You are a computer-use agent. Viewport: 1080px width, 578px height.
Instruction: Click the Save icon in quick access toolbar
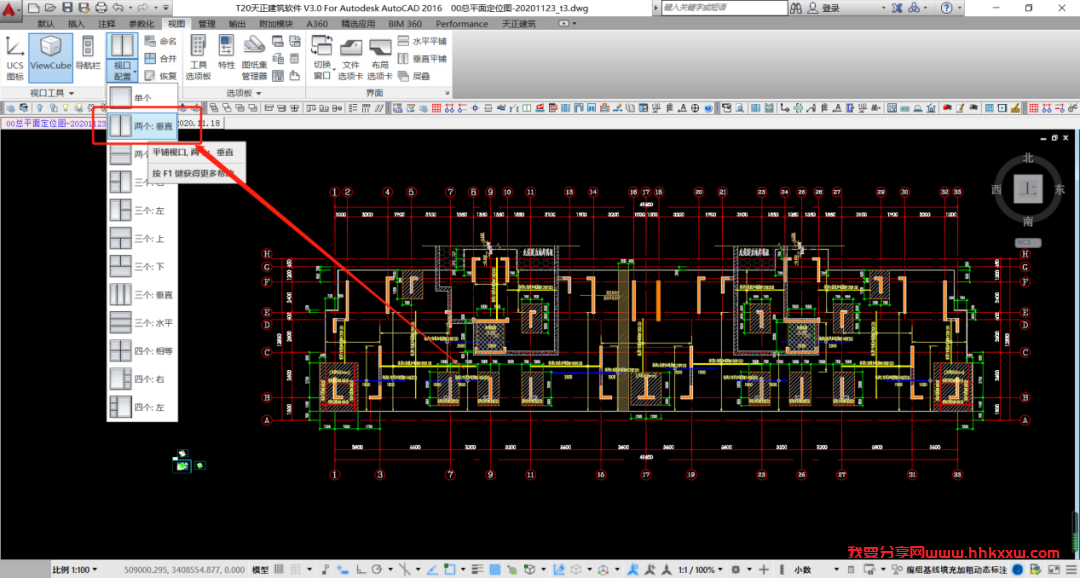(67, 8)
